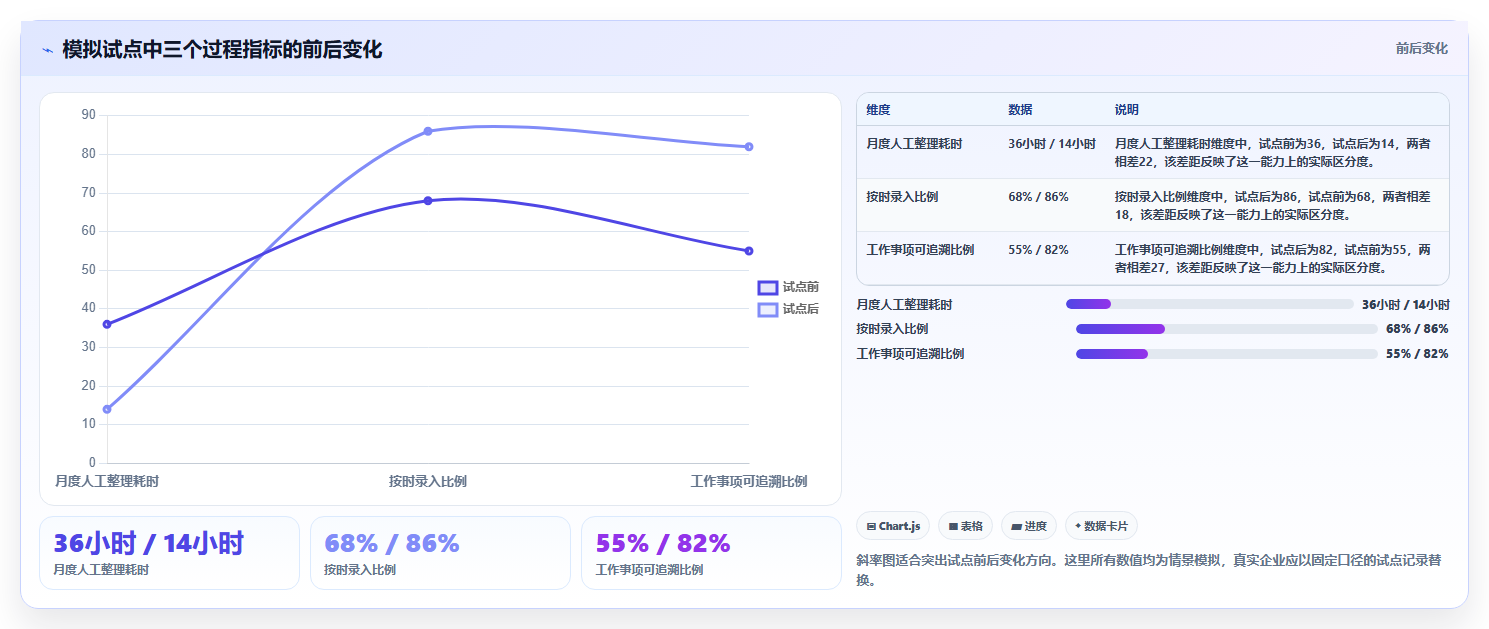Click the 试点后 point at 工作事项可追溯比例 (82)
This screenshot has width=1489, height=629.
pos(749,147)
